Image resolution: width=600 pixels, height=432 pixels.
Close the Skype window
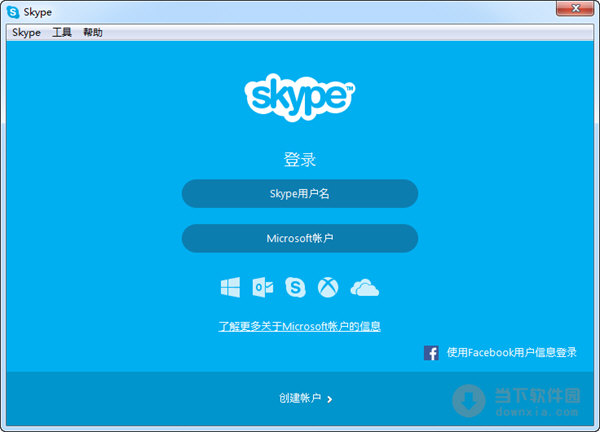click(x=575, y=8)
